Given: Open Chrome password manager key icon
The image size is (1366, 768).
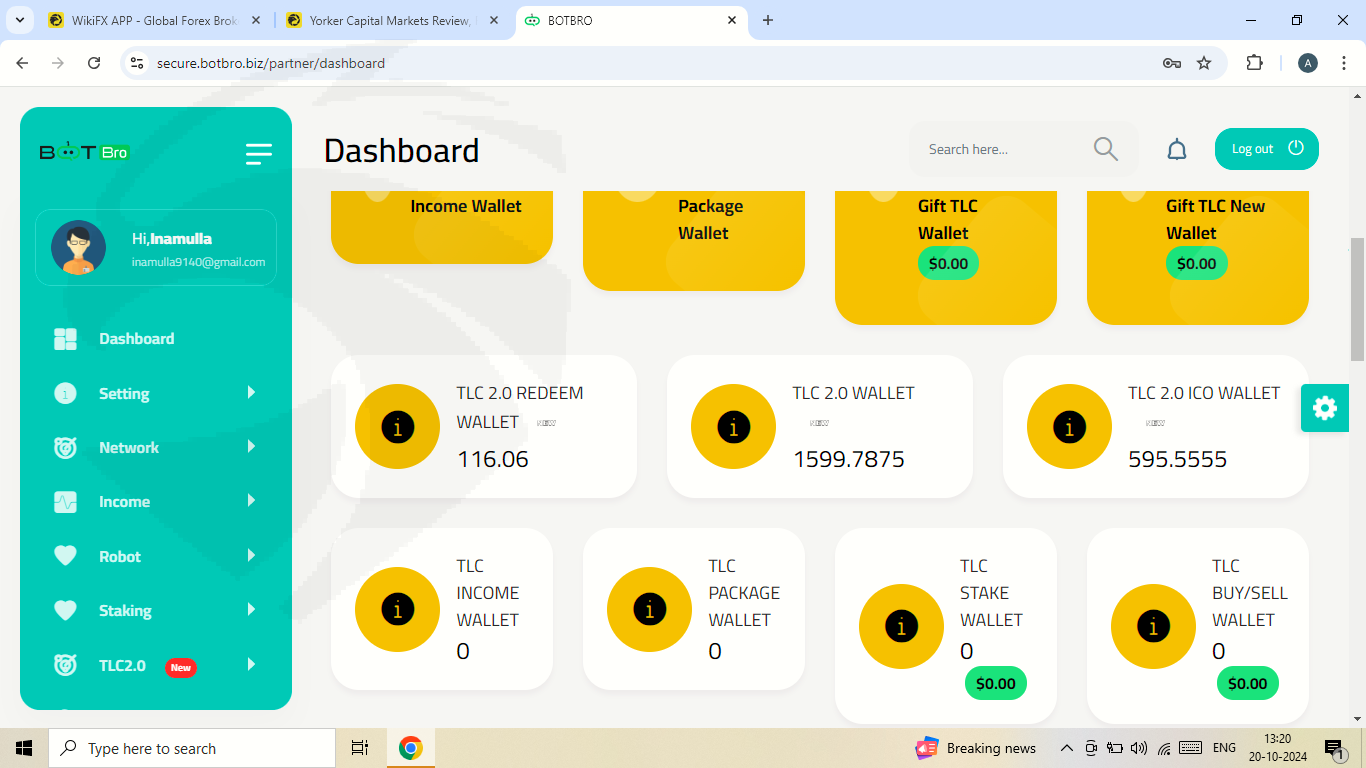Looking at the screenshot, I should [x=1172, y=63].
